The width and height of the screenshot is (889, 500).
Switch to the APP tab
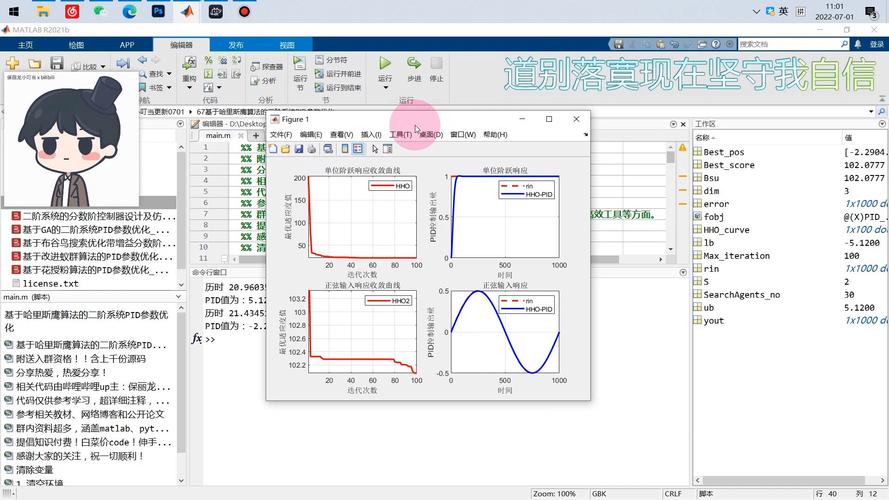[127, 45]
